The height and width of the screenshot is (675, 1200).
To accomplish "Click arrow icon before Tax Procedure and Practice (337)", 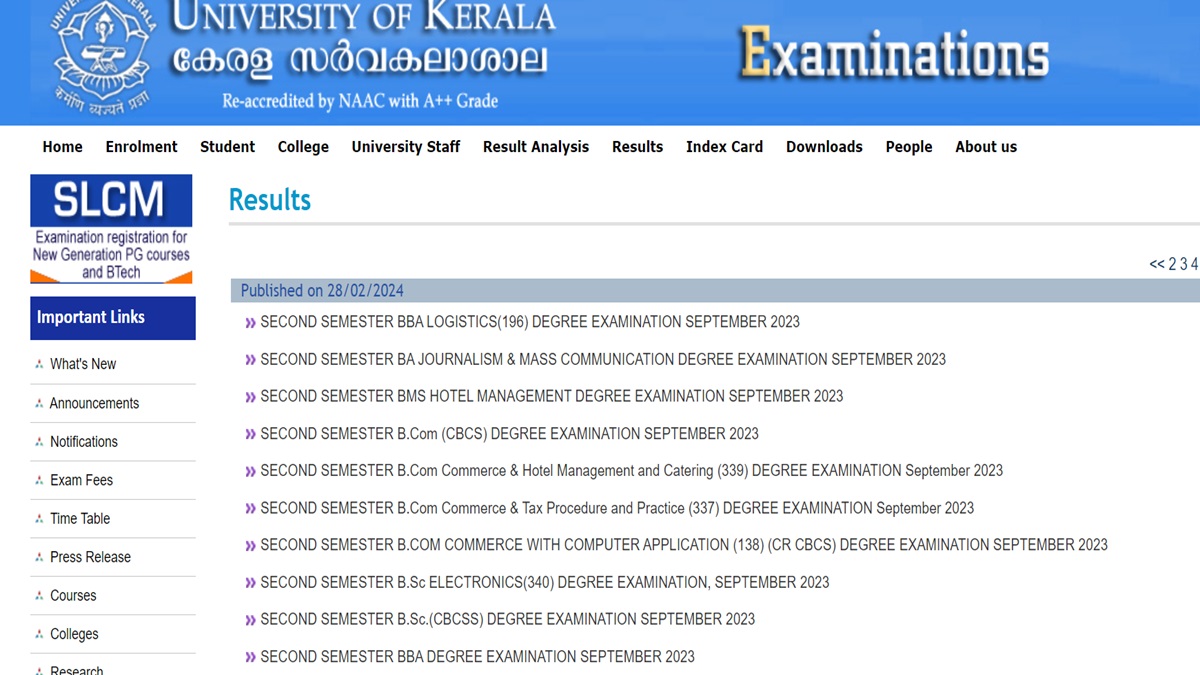I will (251, 508).
